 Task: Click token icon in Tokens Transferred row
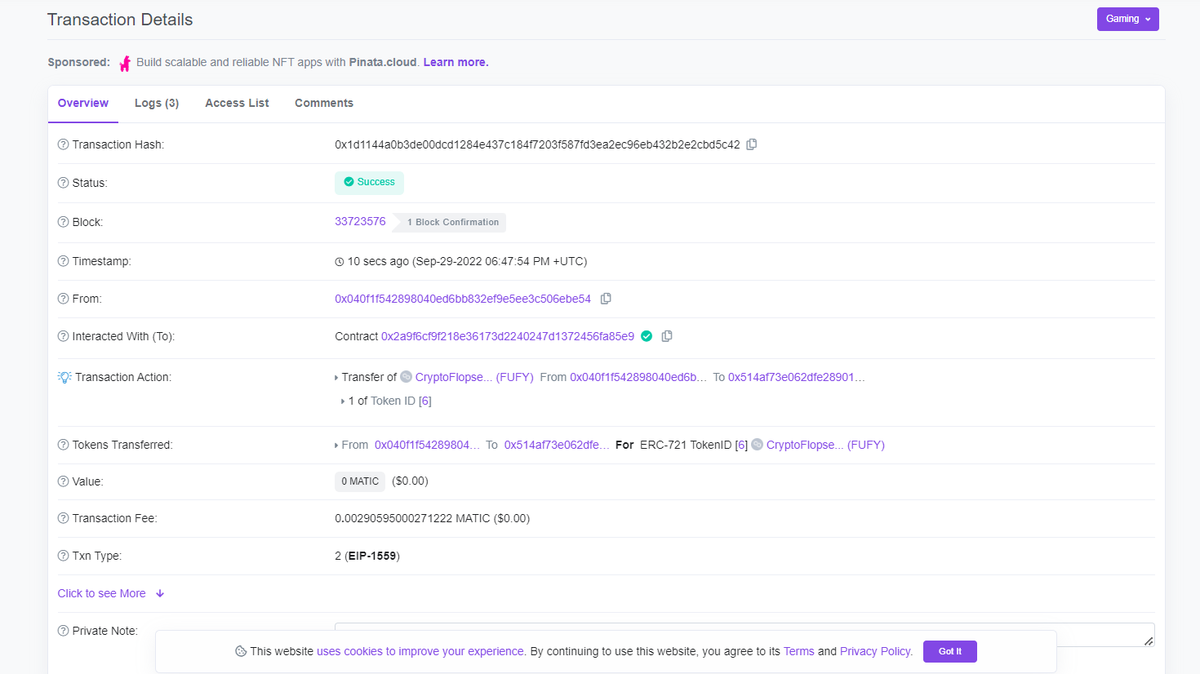point(757,444)
